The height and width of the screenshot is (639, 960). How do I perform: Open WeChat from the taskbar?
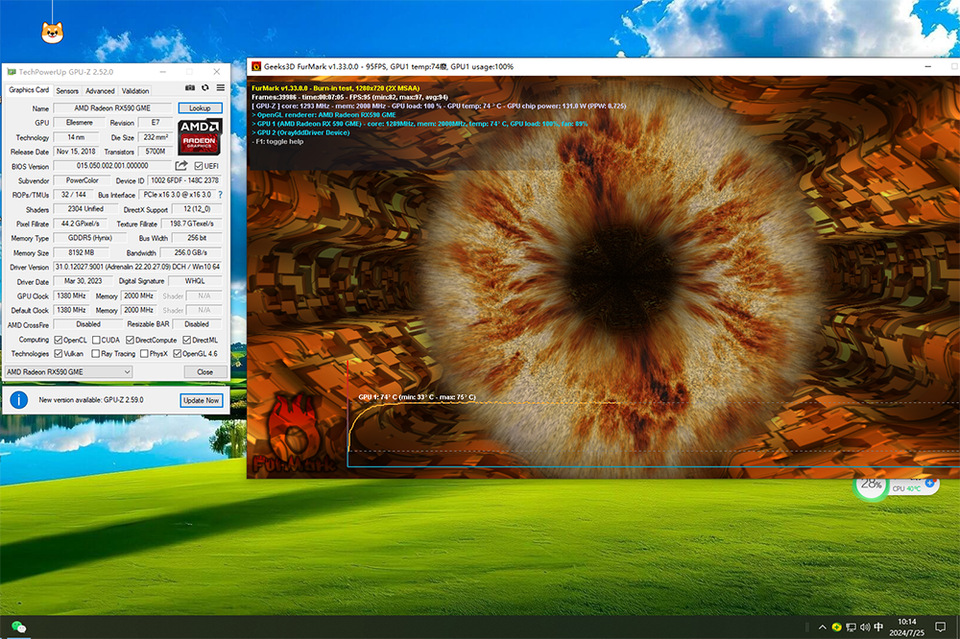pos(17,627)
